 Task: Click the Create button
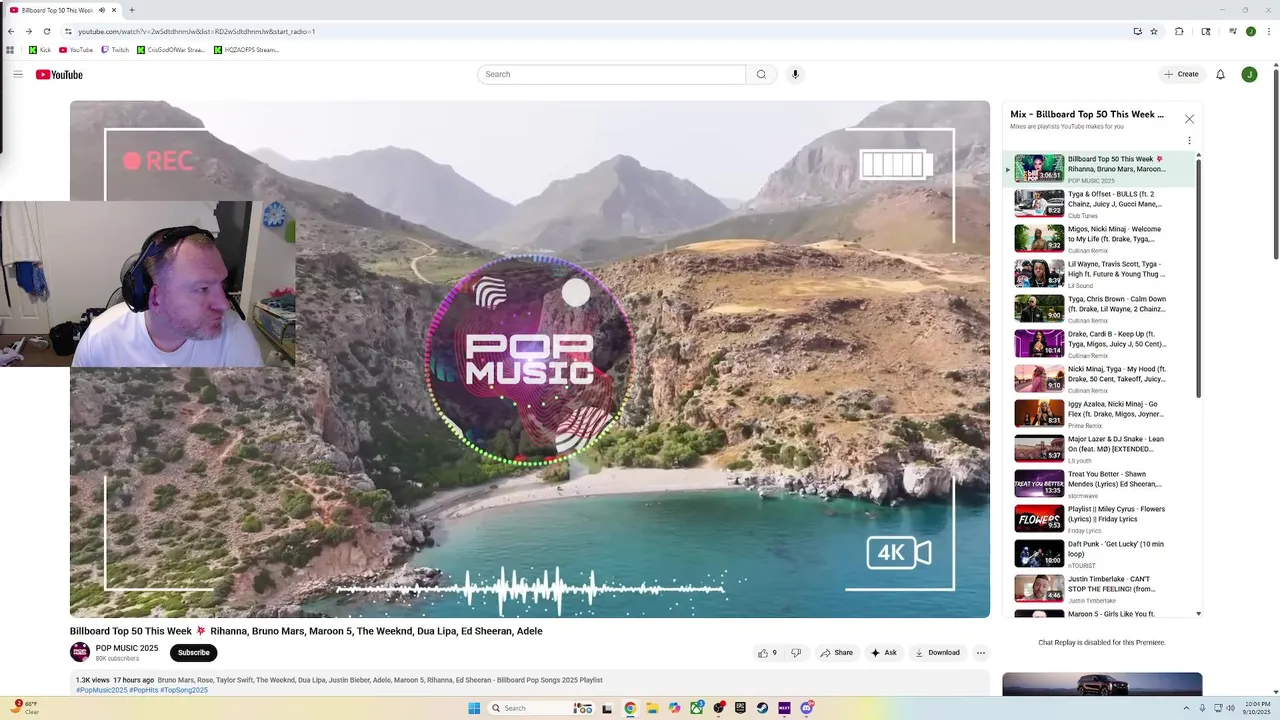coord(1181,74)
